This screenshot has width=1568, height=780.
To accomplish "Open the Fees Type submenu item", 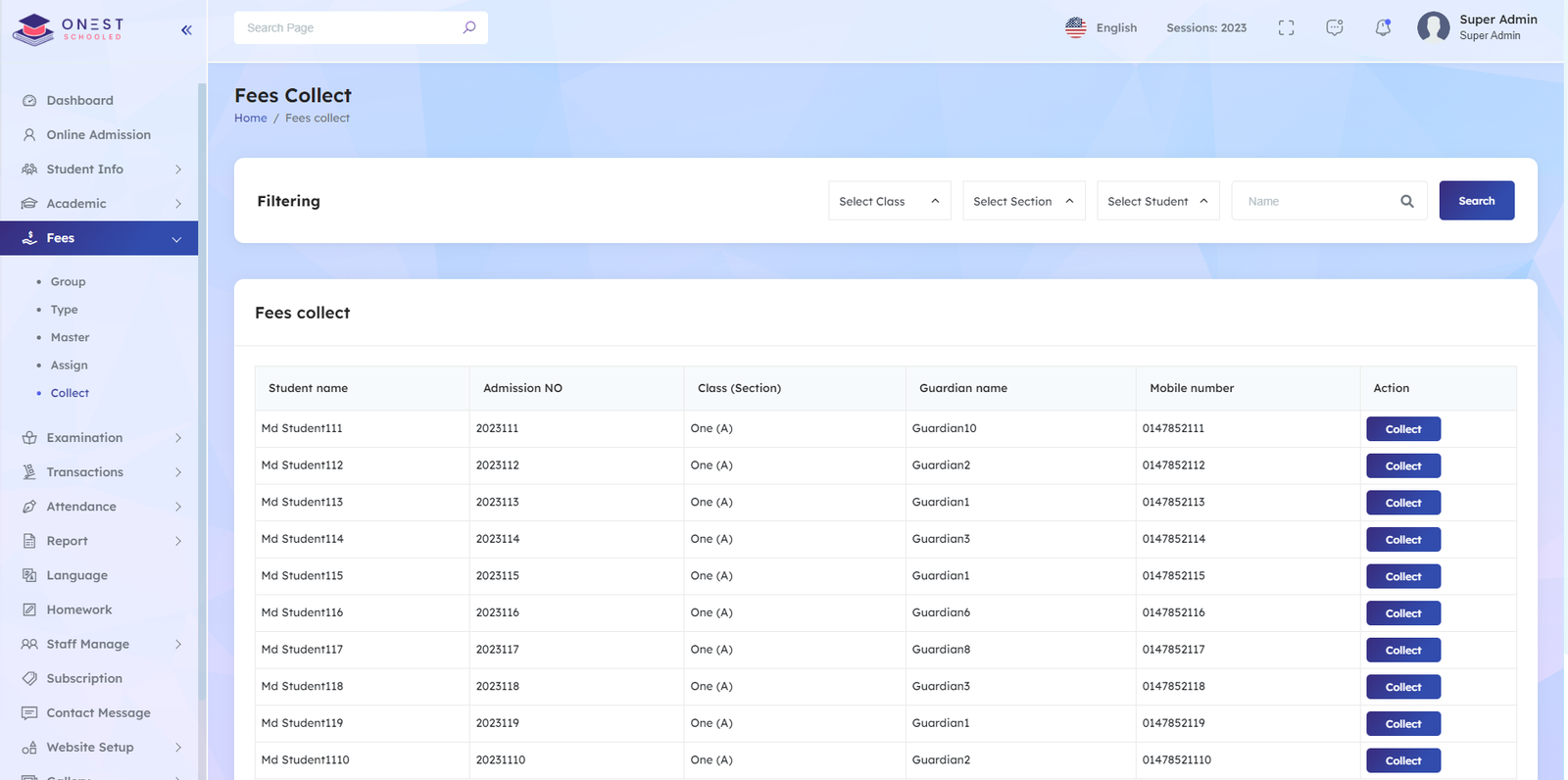I will [64, 310].
